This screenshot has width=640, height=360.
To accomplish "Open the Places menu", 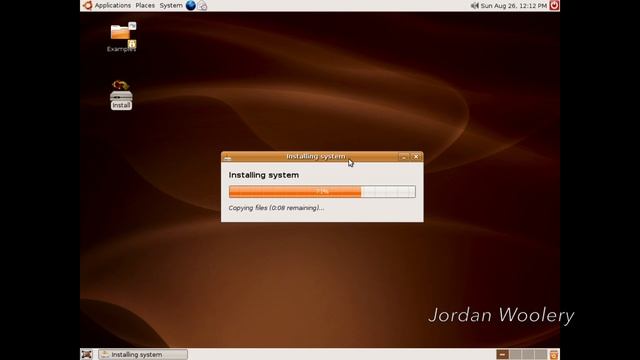I will [x=145, y=5].
